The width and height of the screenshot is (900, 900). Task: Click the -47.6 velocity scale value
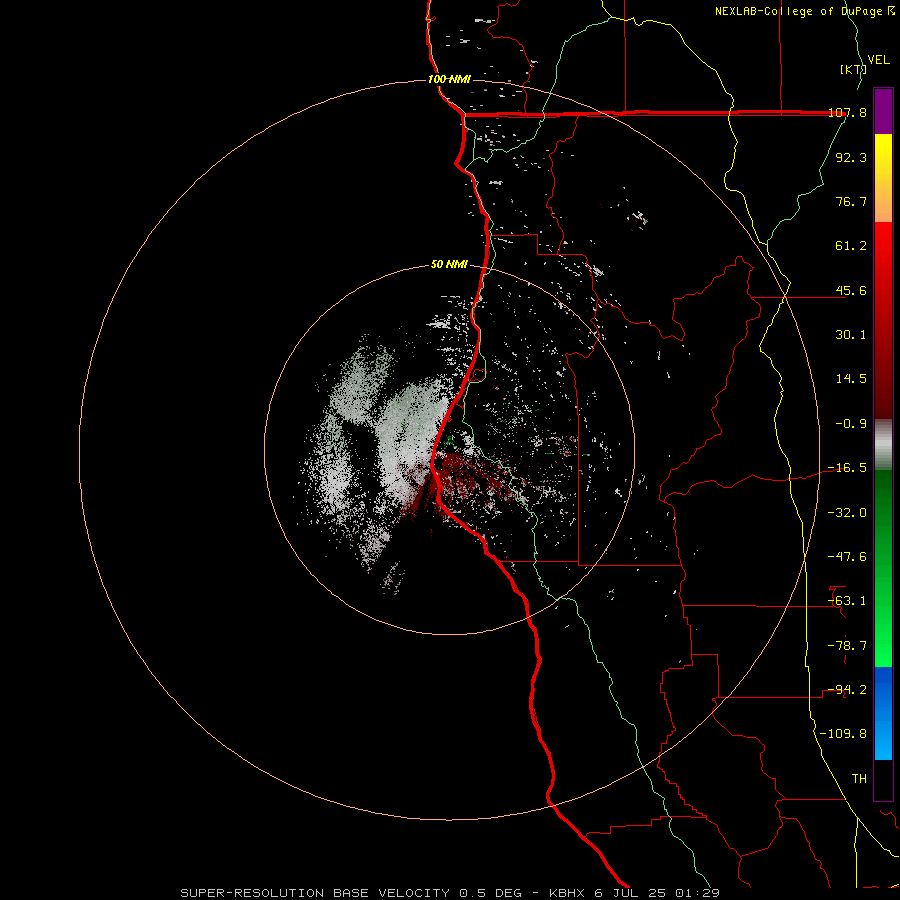(847, 557)
